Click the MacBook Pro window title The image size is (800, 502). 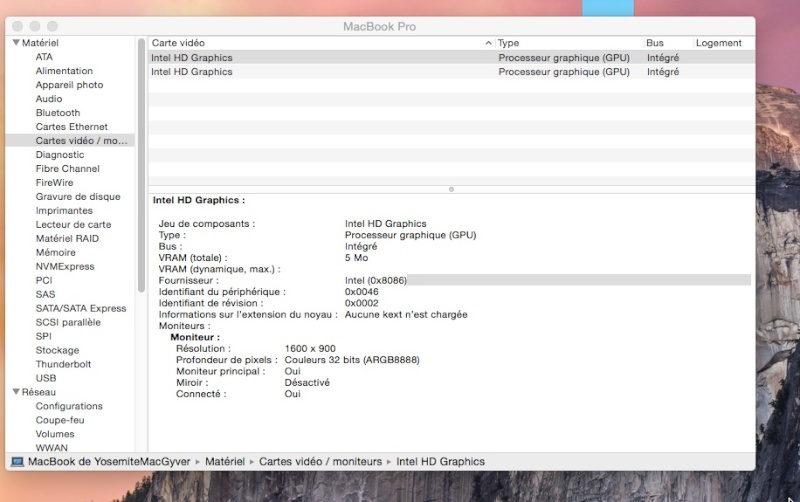click(379, 27)
